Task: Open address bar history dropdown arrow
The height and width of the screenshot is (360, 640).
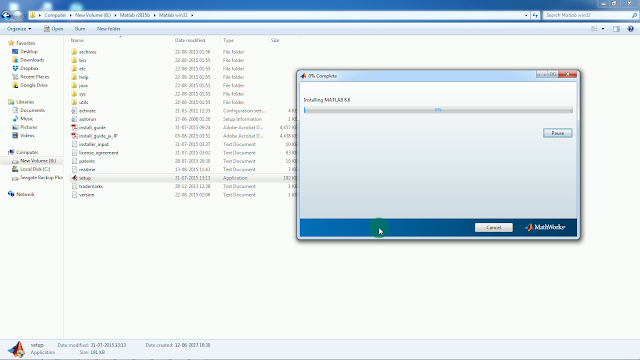Action: [x=526, y=15]
